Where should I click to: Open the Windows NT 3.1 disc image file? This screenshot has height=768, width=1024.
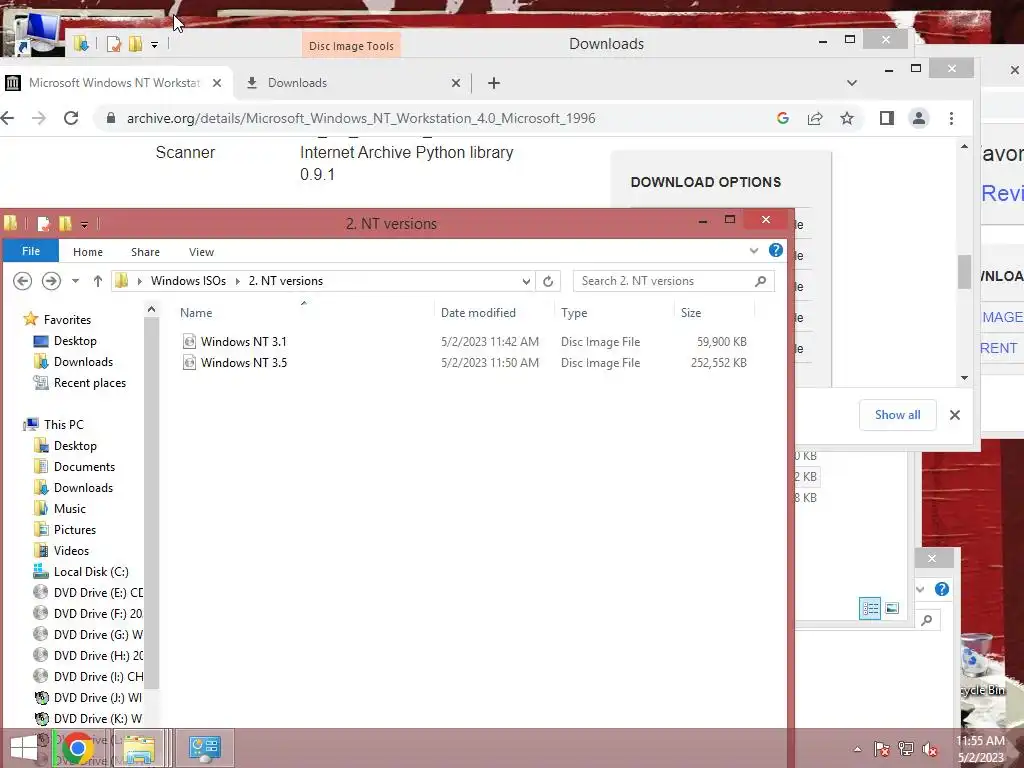point(243,342)
